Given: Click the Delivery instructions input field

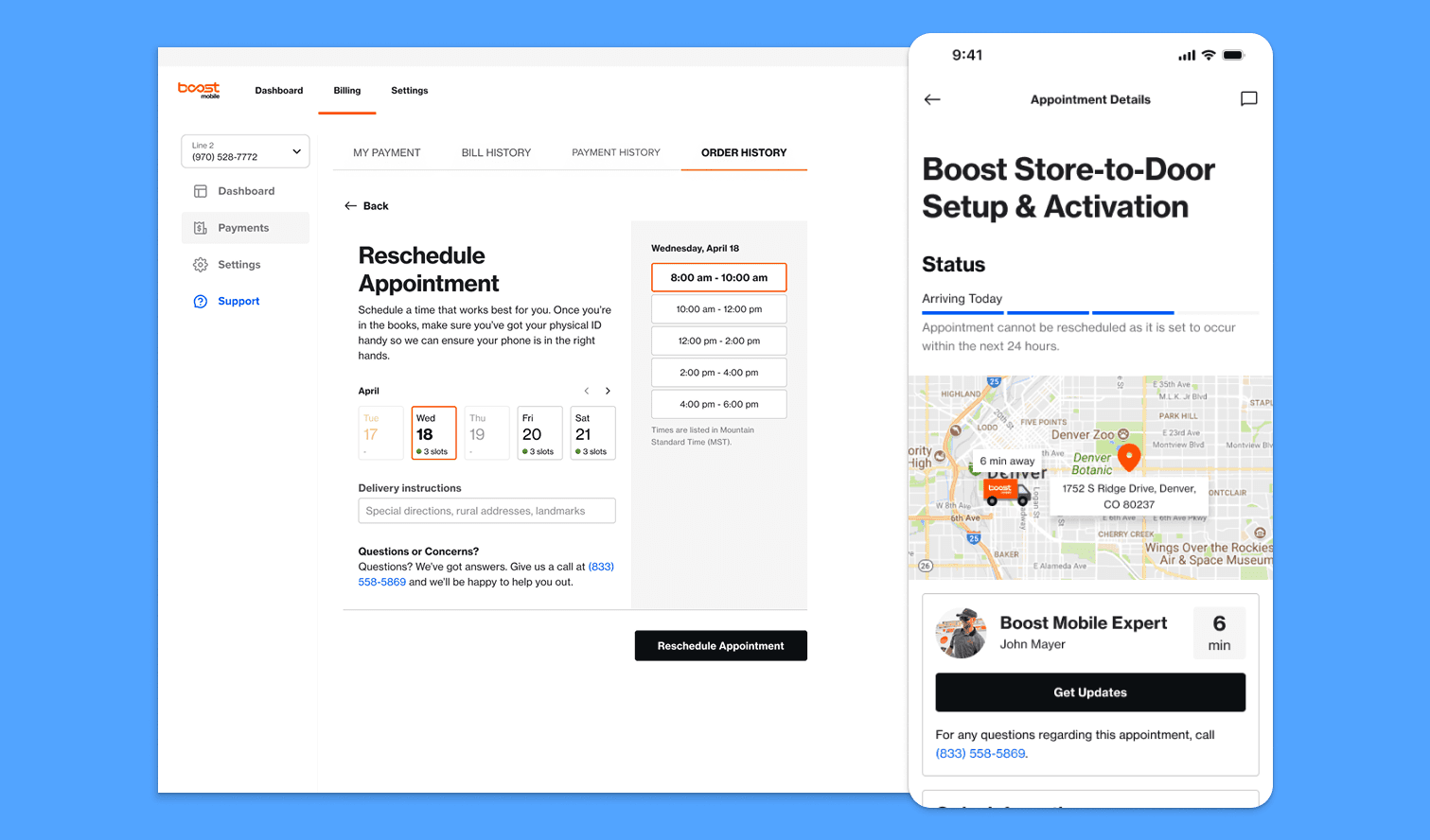Looking at the screenshot, I should point(487,511).
